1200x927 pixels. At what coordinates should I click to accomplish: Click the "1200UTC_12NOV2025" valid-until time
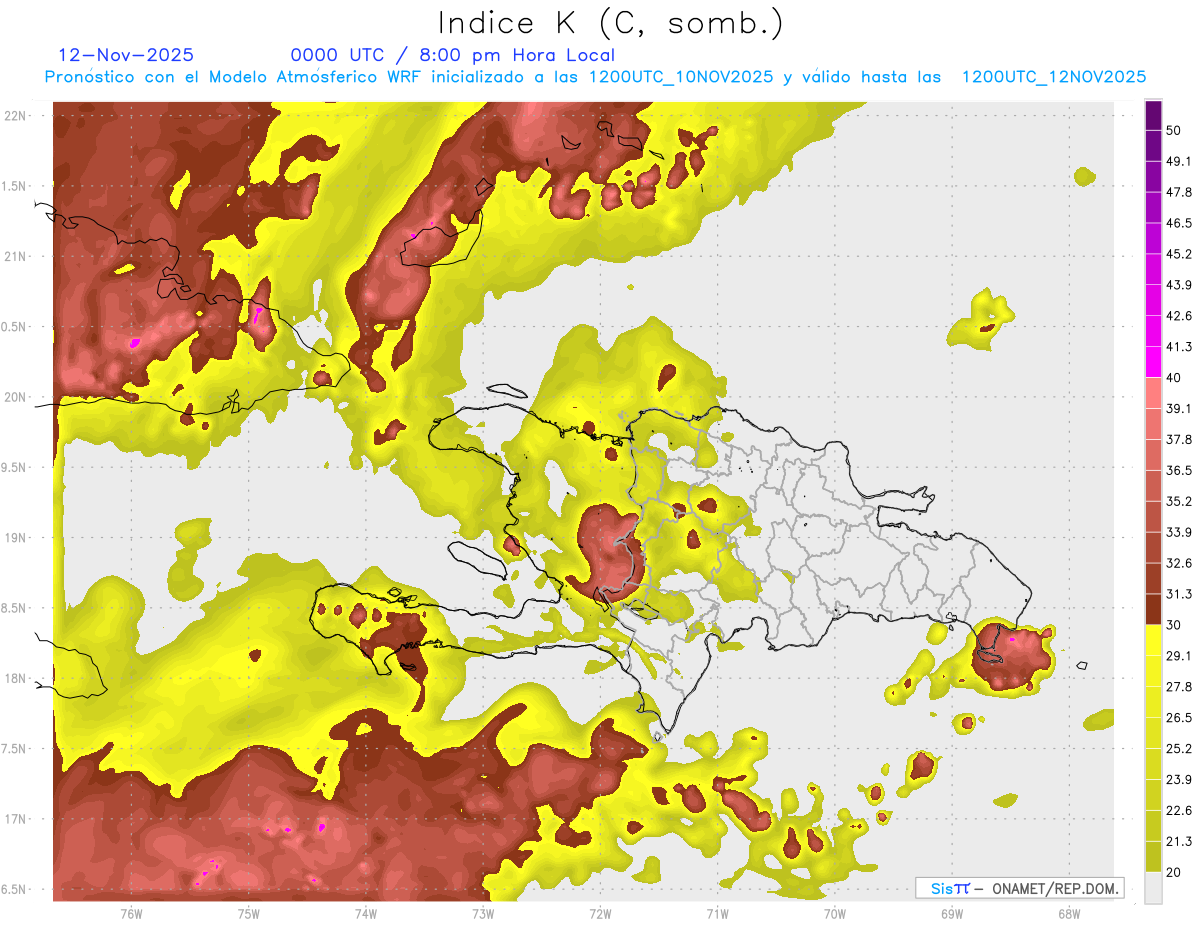point(1053,77)
